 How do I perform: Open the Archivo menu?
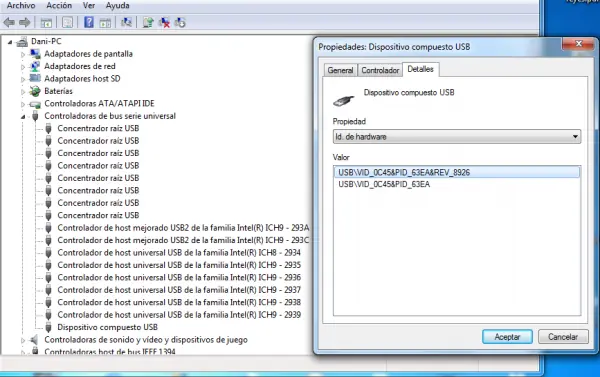pos(21,5)
